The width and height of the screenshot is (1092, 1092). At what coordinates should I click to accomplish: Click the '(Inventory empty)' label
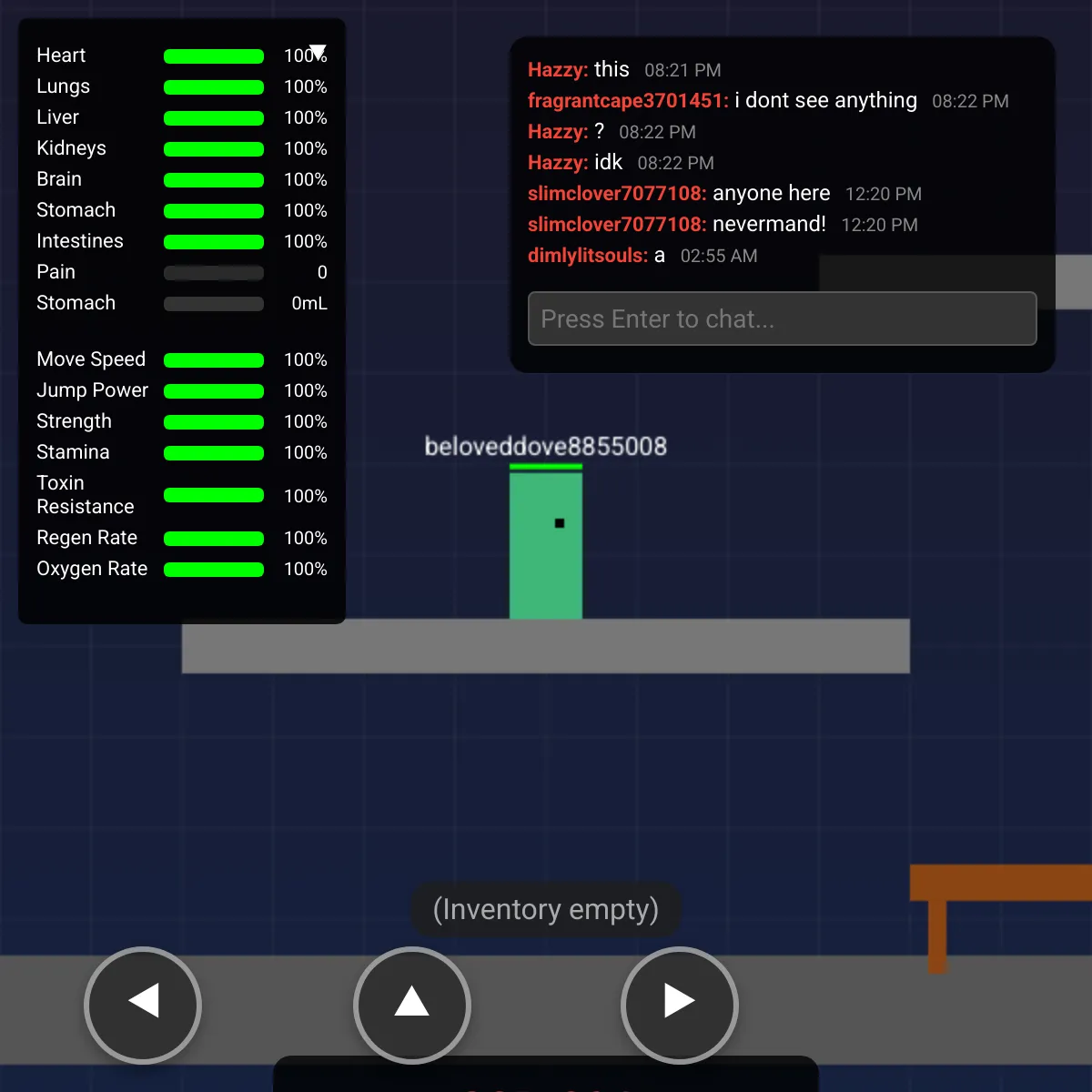[545, 909]
